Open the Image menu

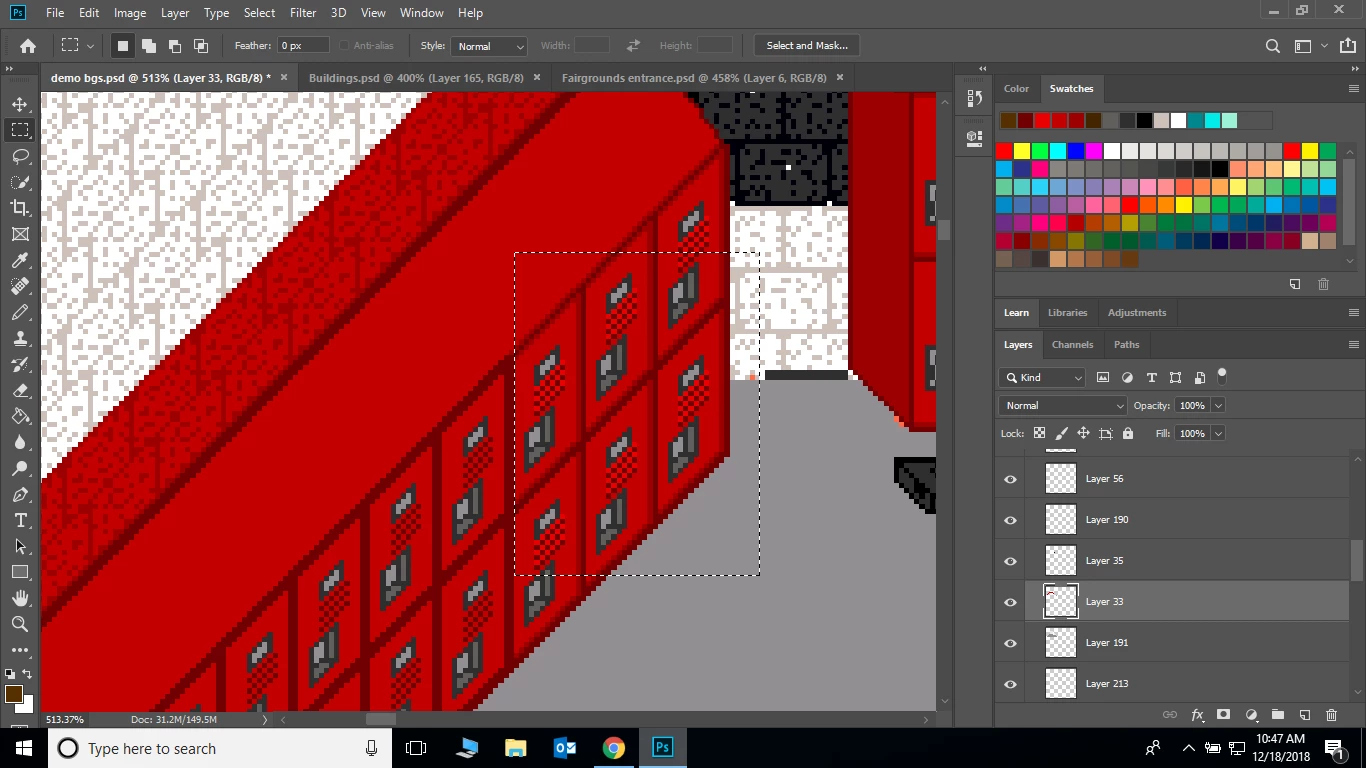click(130, 13)
